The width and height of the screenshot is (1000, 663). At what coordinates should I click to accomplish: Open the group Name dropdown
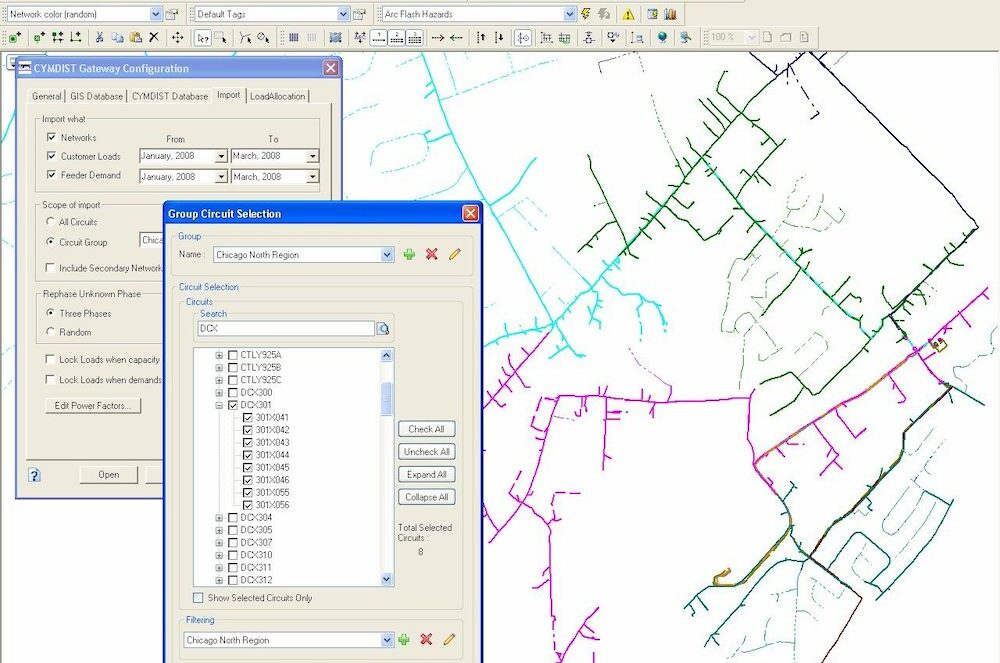(387, 254)
